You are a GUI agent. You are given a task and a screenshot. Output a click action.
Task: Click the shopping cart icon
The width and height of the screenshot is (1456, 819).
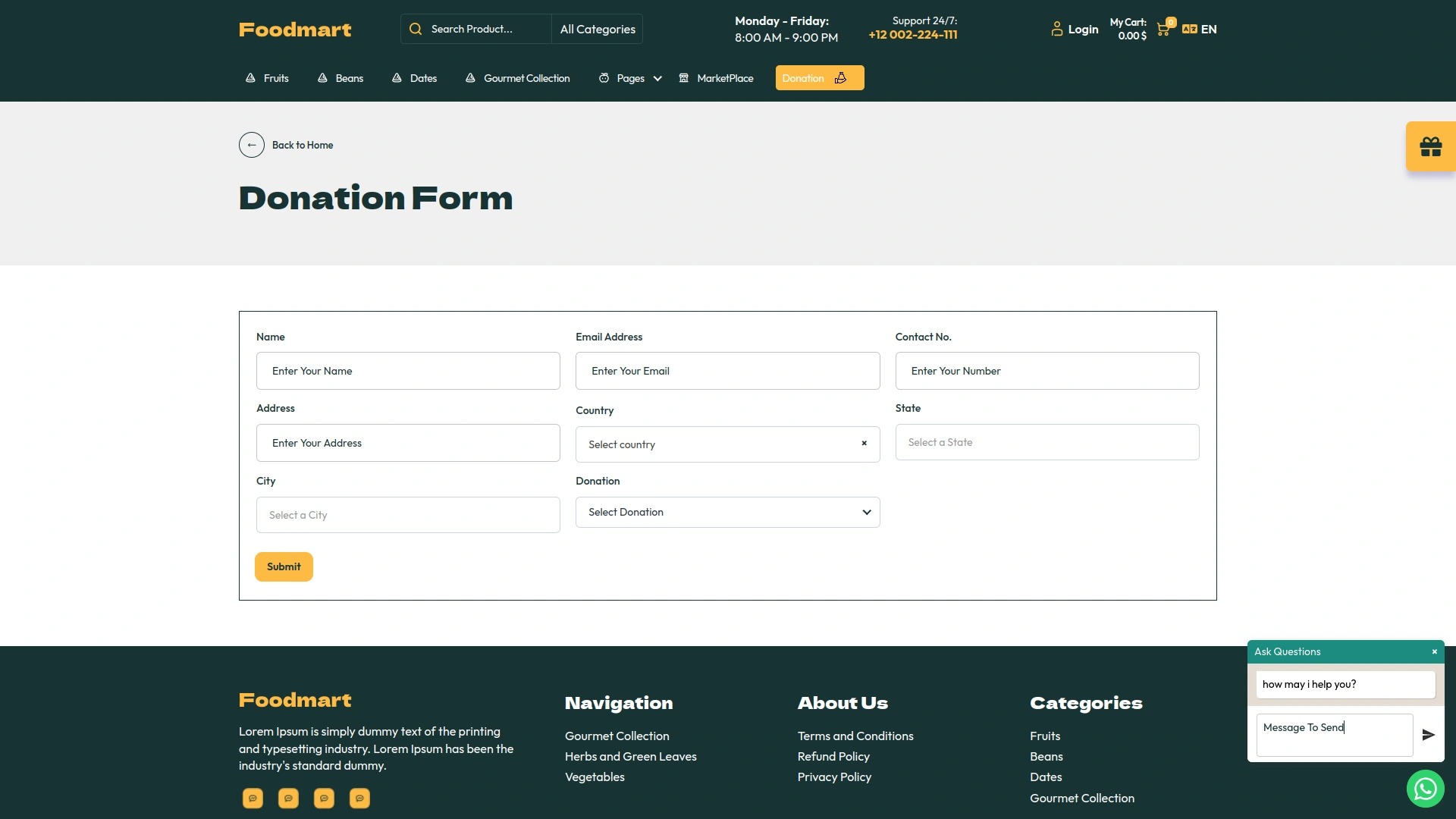click(1163, 30)
